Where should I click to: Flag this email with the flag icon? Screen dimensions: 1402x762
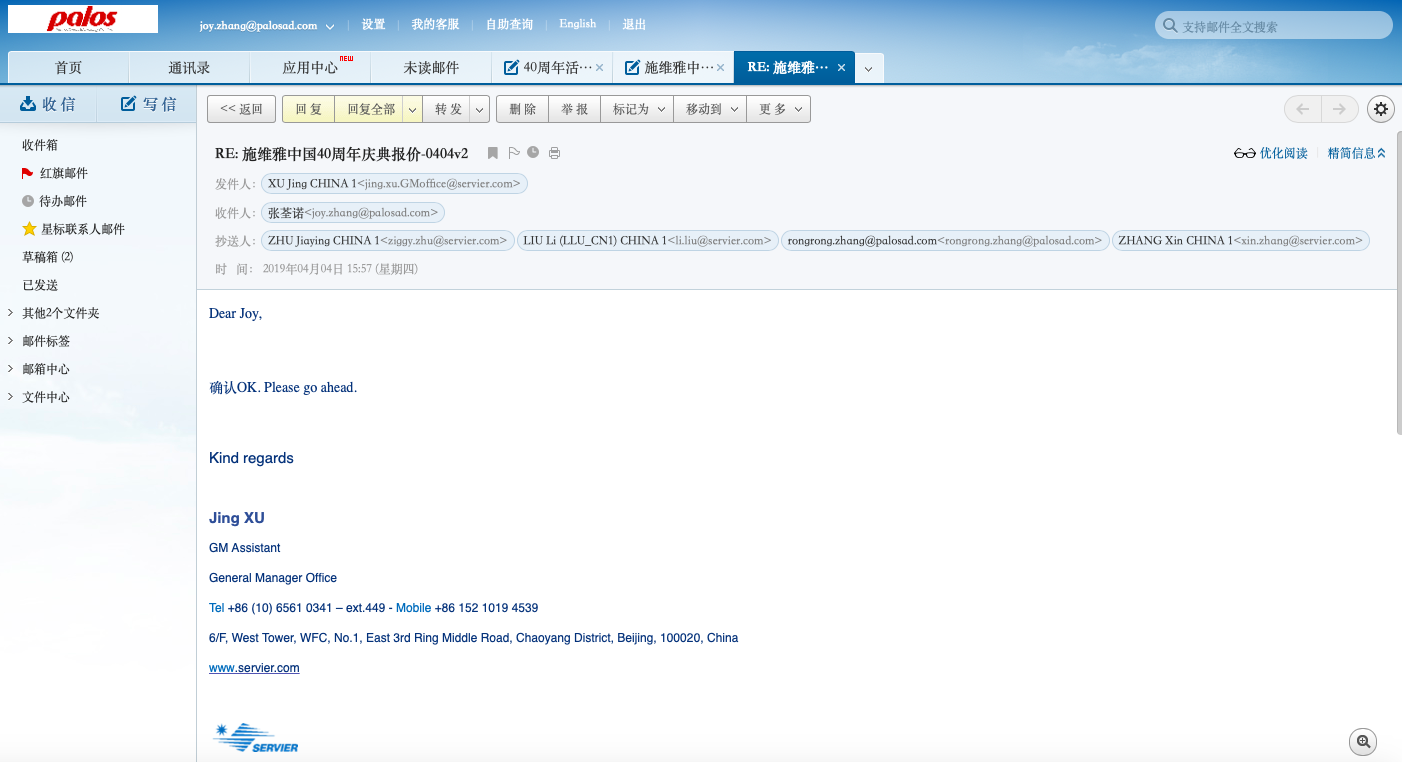click(513, 153)
